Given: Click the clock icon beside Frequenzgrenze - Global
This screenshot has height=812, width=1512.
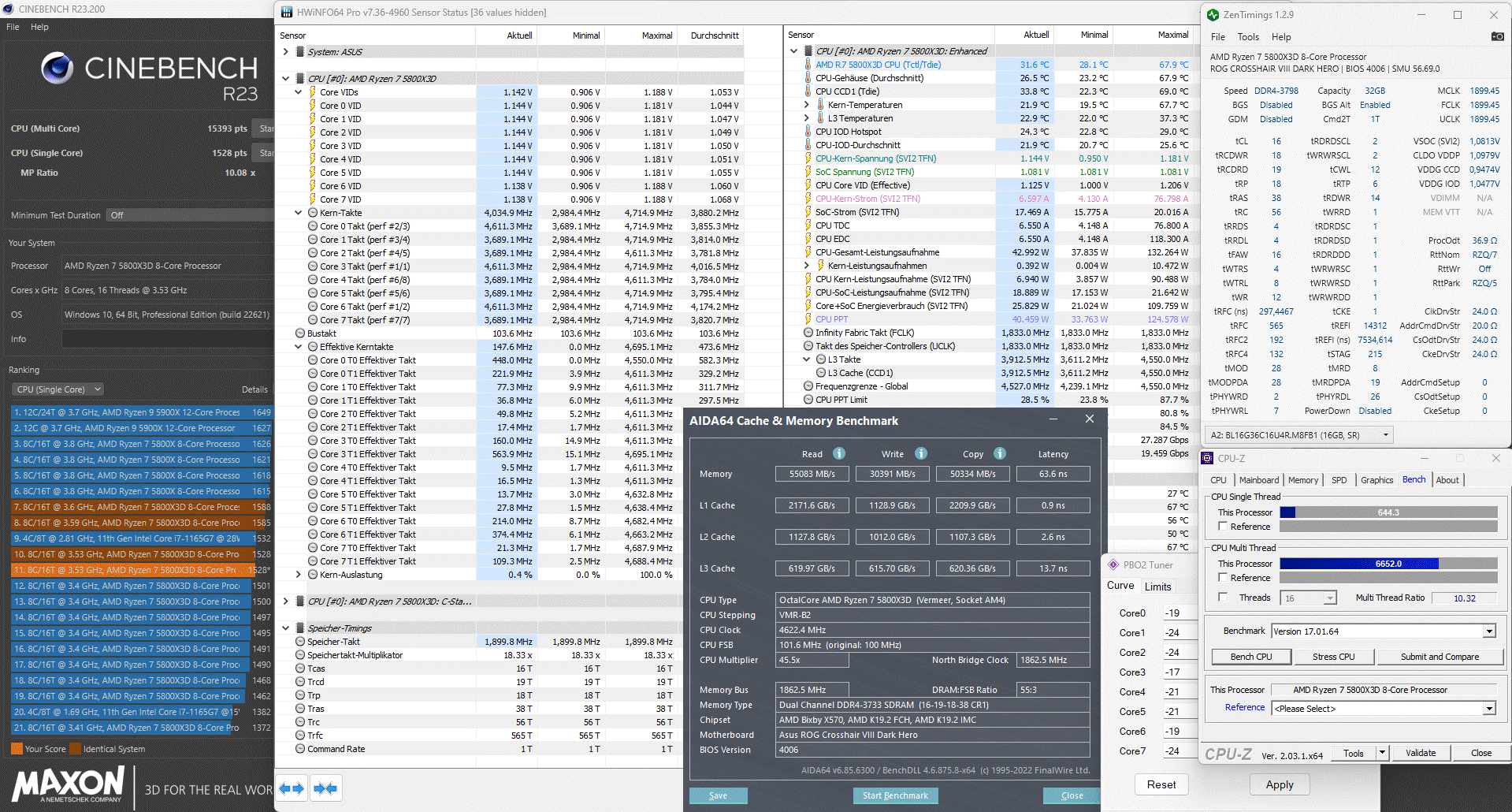Looking at the screenshot, I should pos(808,386).
